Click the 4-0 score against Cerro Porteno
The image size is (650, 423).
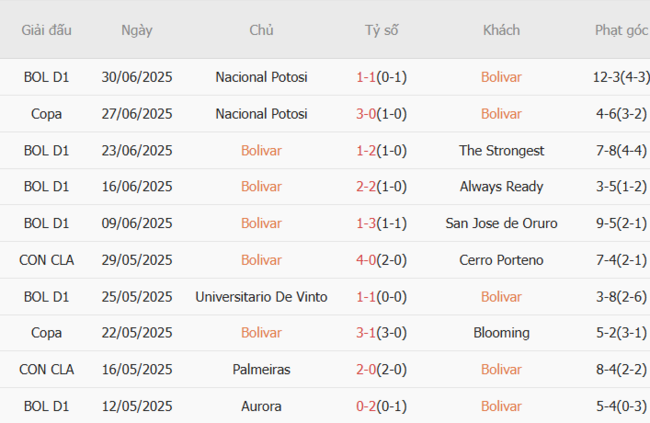[x=366, y=260]
